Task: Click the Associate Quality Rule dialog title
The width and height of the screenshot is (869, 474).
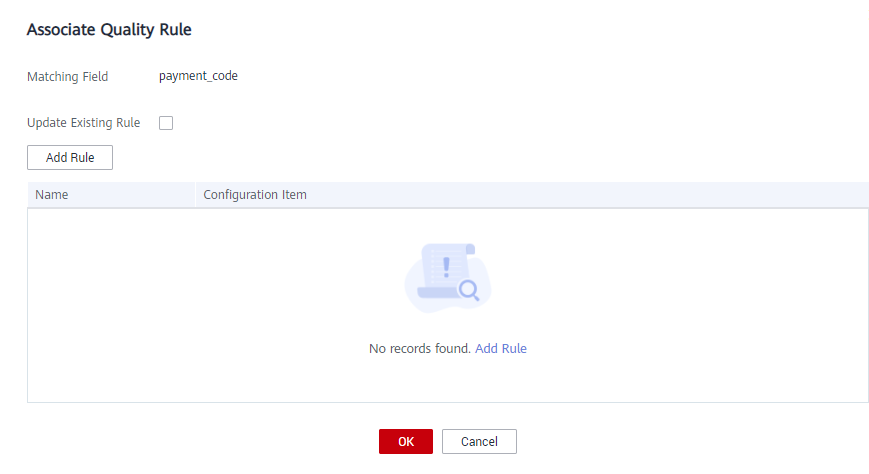Action: (x=109, y=29)
